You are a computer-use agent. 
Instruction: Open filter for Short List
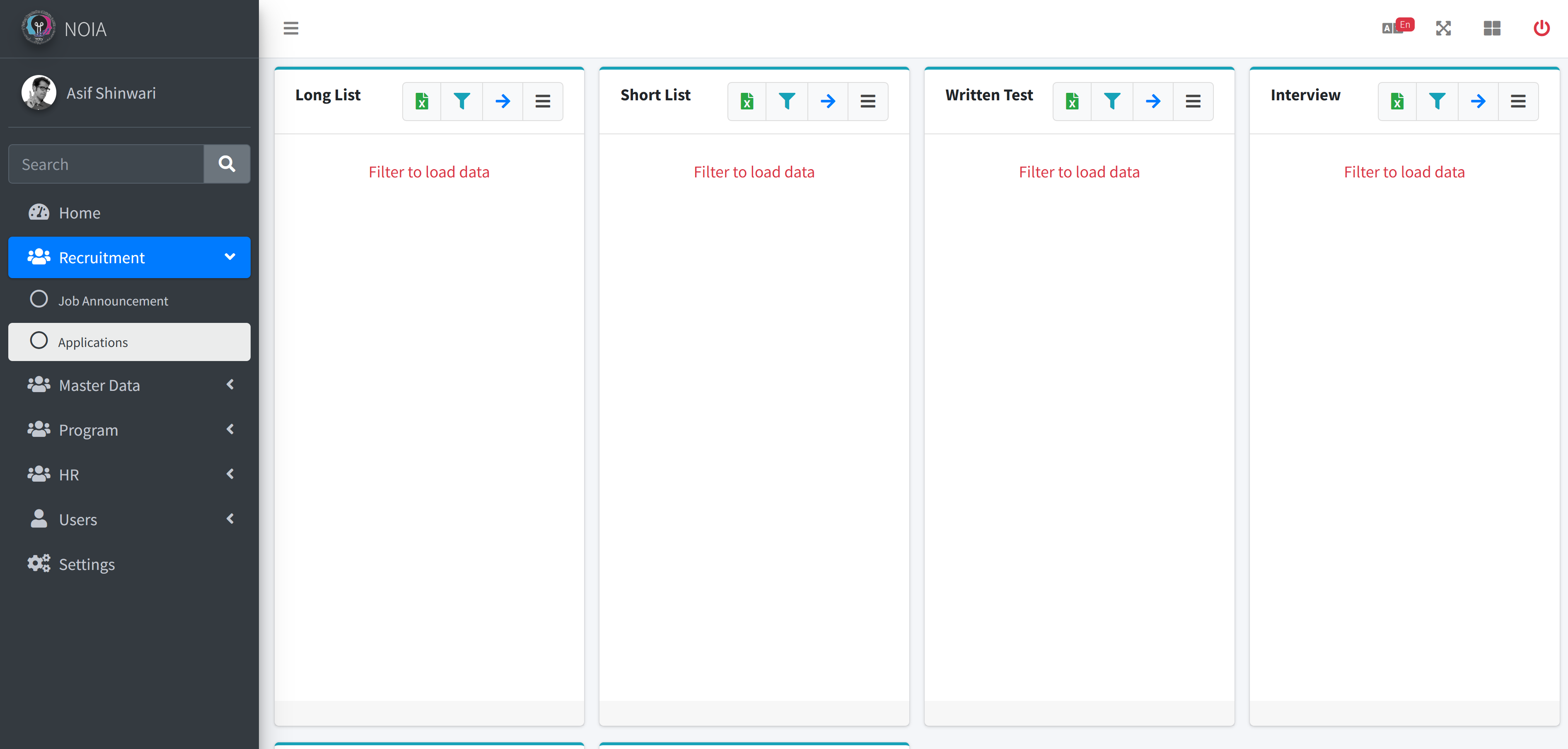point(786,101)
